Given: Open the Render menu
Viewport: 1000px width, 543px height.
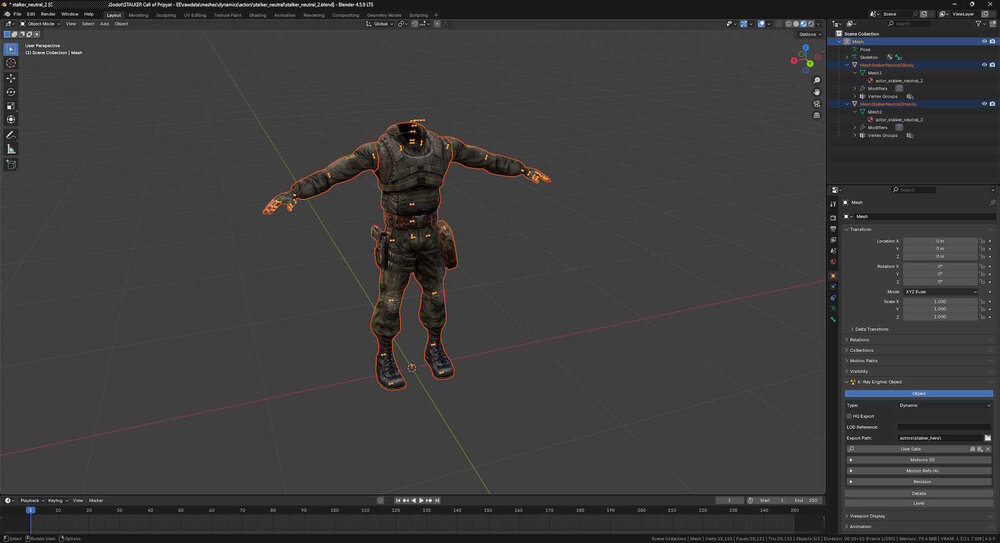Looking at the screenshot, I should (48, 14).
